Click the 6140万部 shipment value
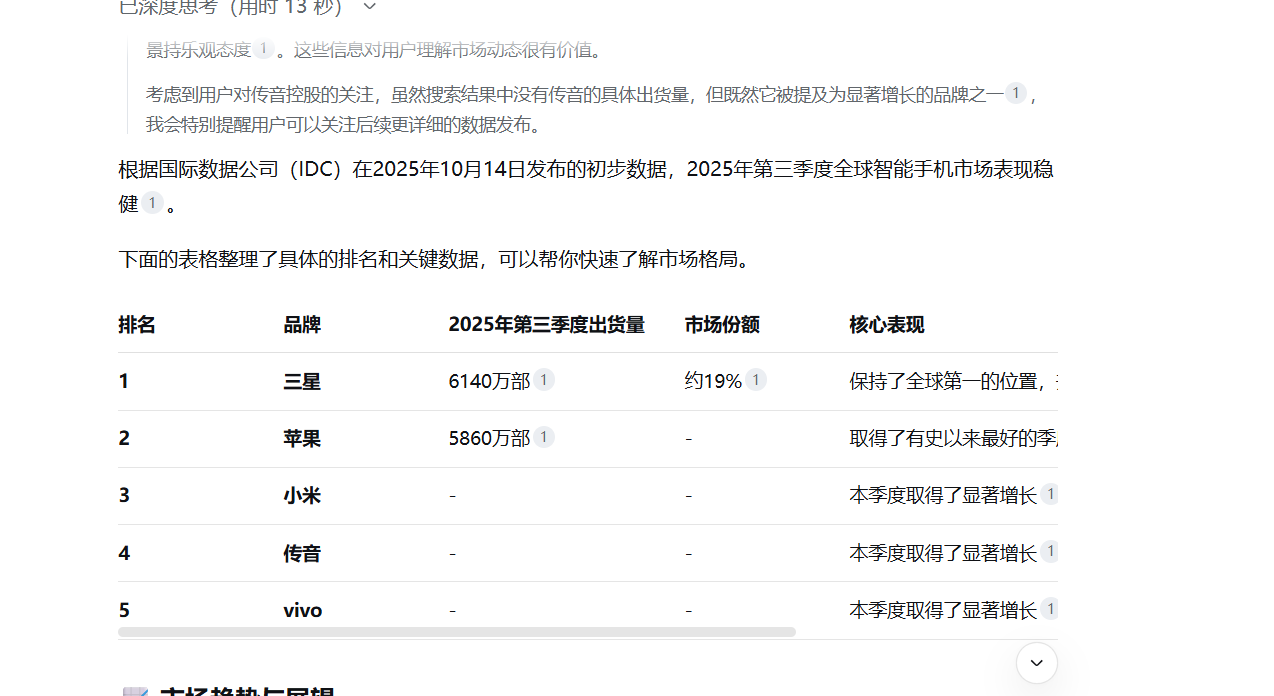 click(490, 381)
